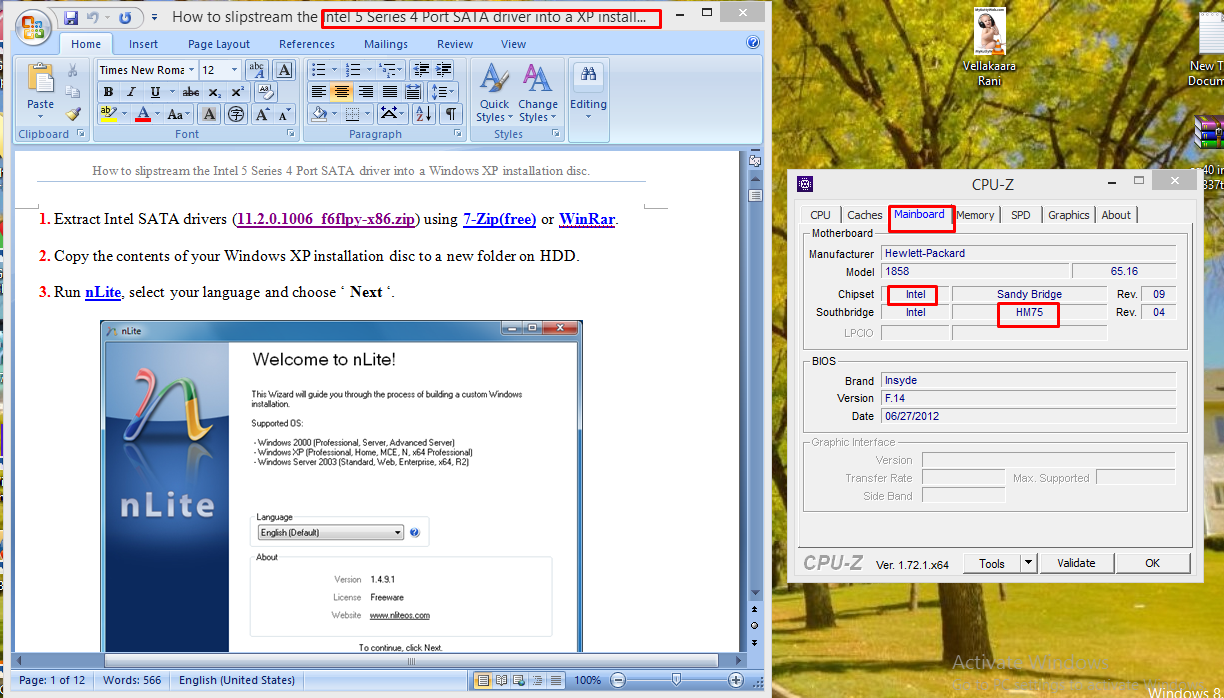The height and width of the screenshot is (698, 1224).
Task: Open the Line Spacing dropdown
Action: pyautogui.click(x=443, y=91)
